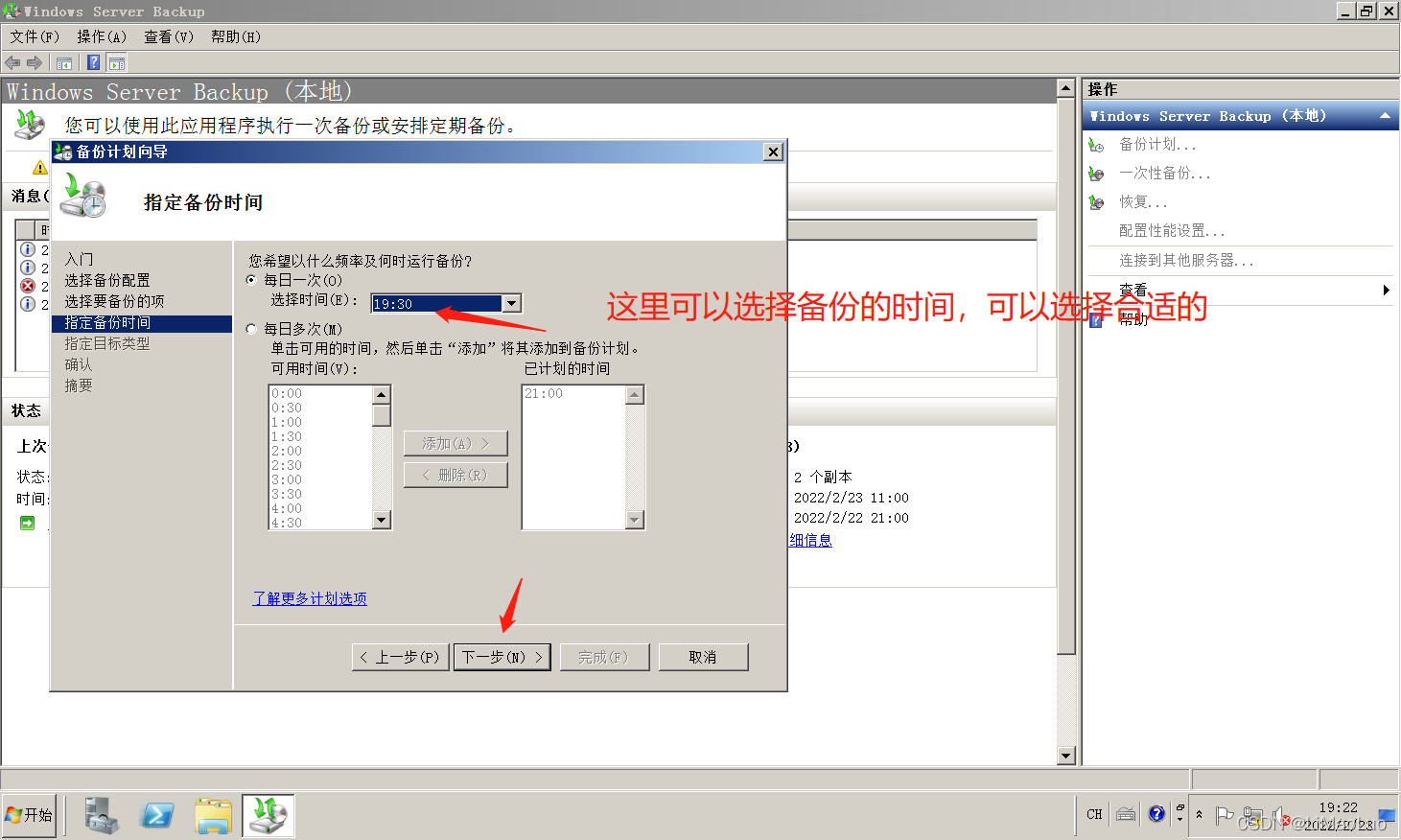The height and width of the screenshot is (840, 1401).
Task: Click down arrow of 可用时间 list scrollbar
Action: pos(382,520)
